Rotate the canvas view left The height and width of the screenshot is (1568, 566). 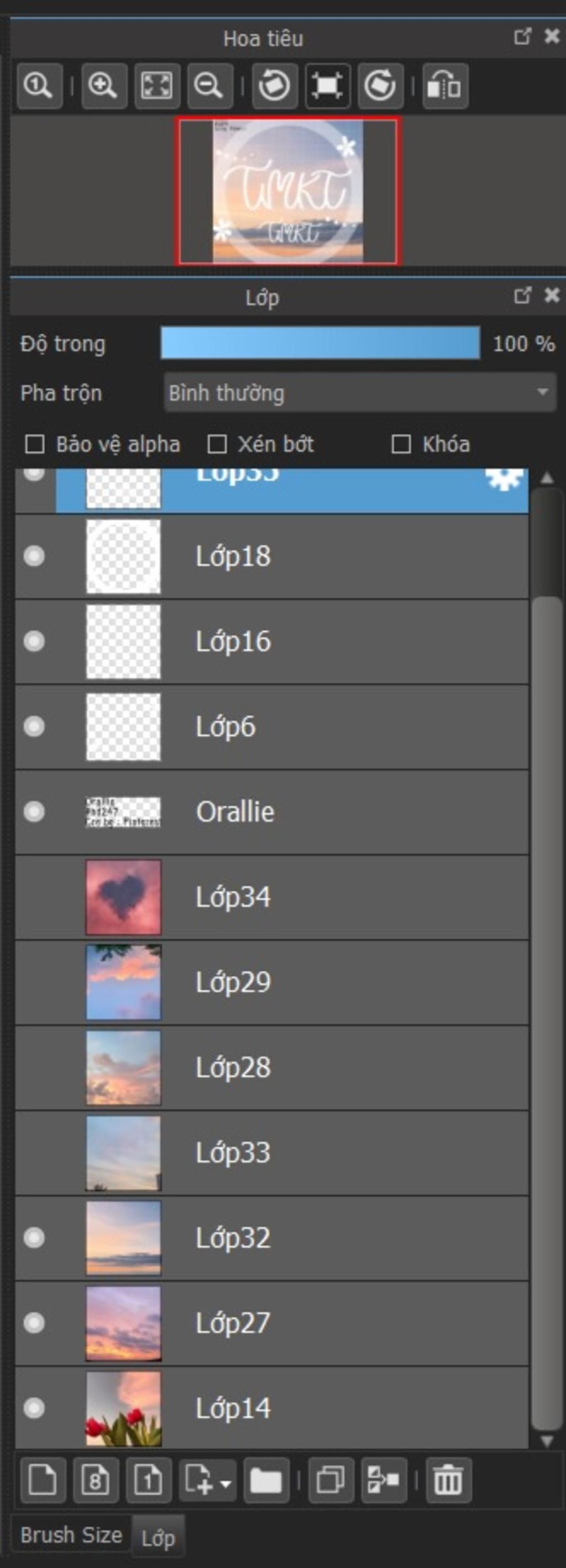coord(275,86)
